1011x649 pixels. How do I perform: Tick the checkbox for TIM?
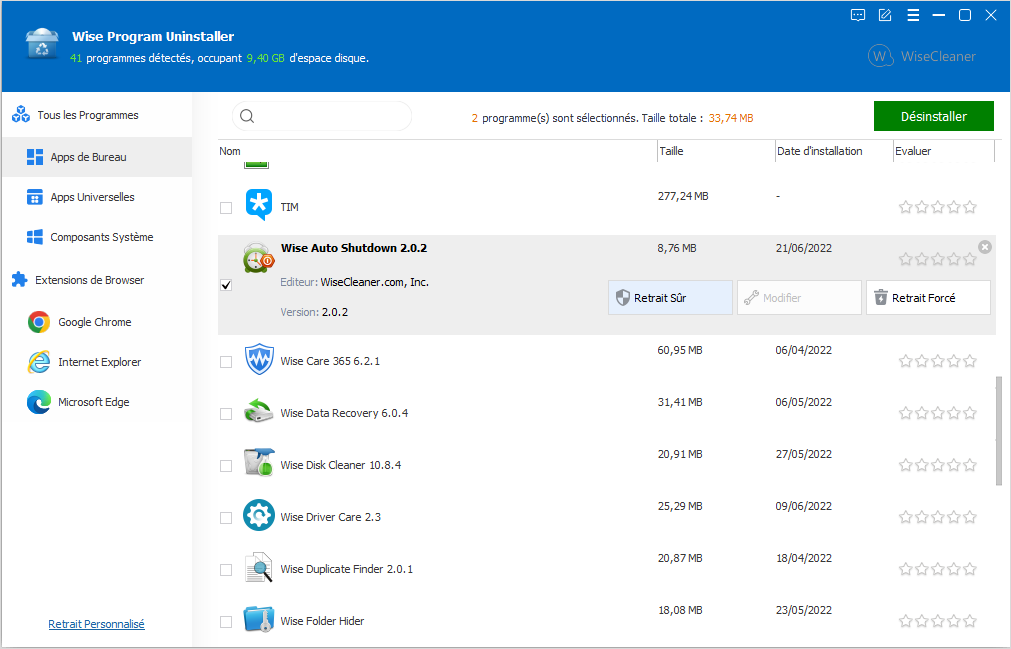tap(226, 208)
